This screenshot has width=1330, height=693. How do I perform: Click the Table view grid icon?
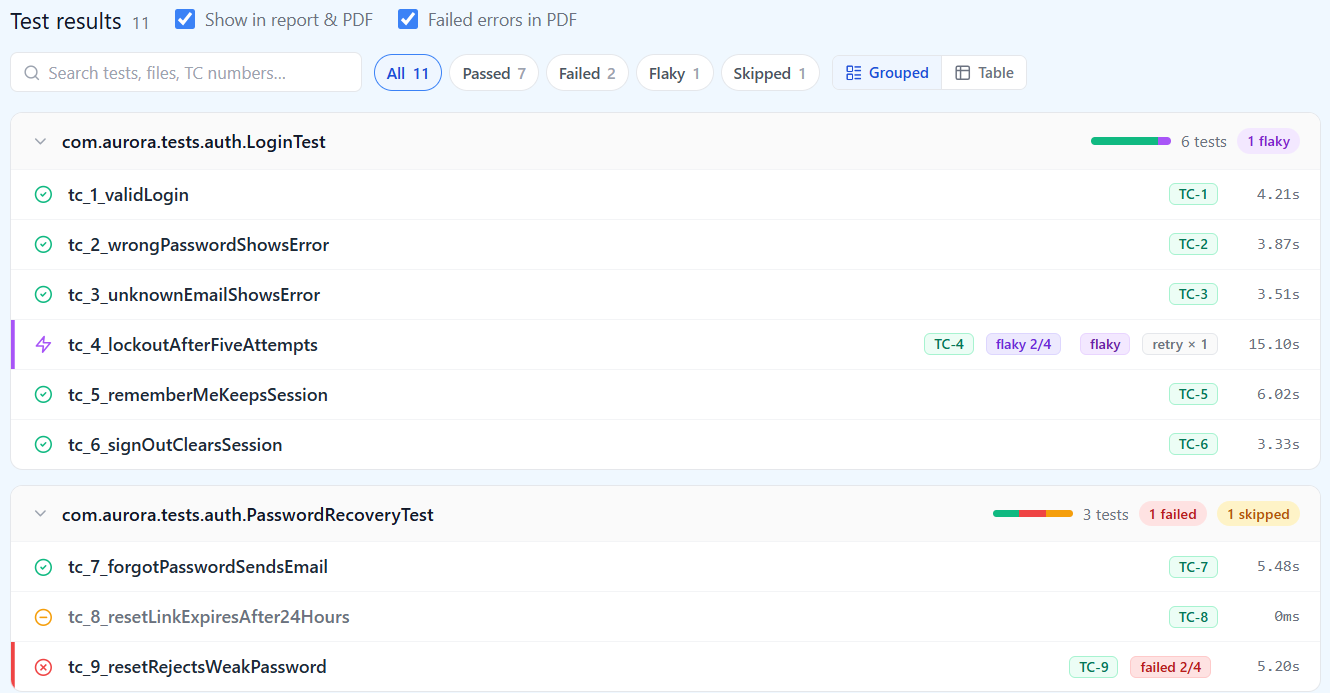pyautogui.click(x=962, y=73)
